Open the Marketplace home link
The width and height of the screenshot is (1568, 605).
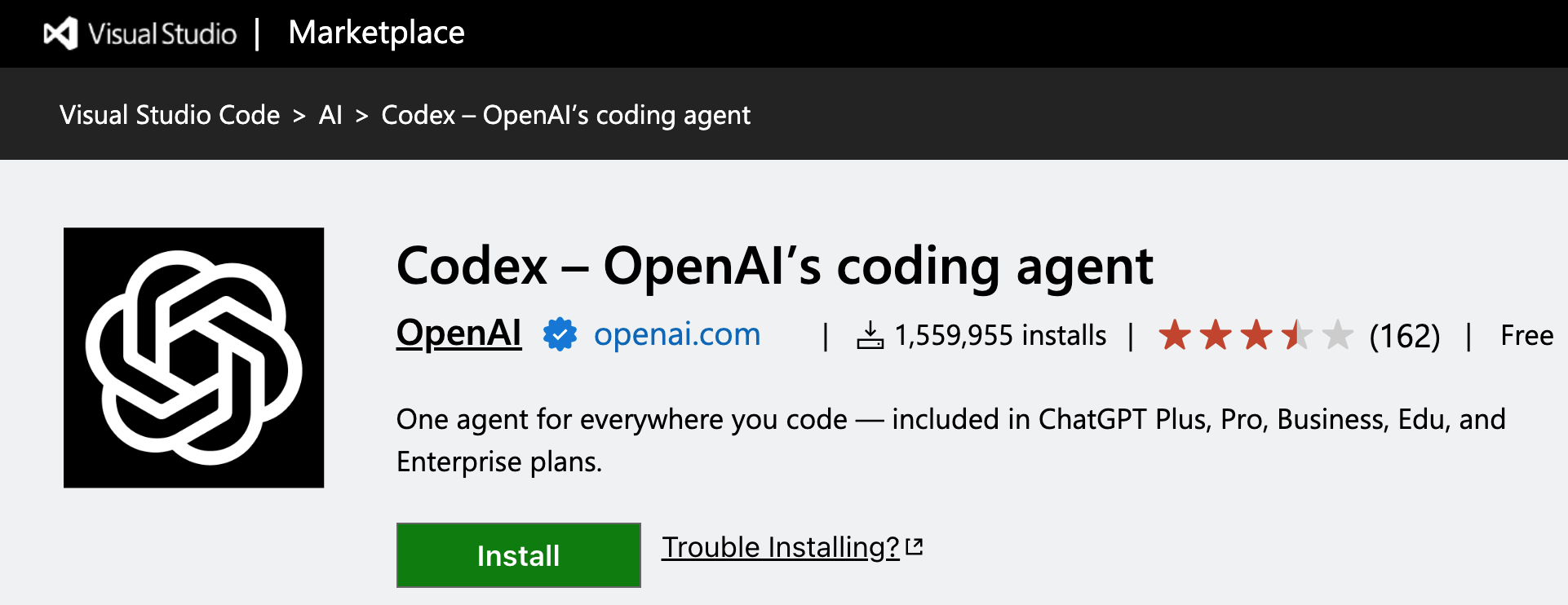376,33
